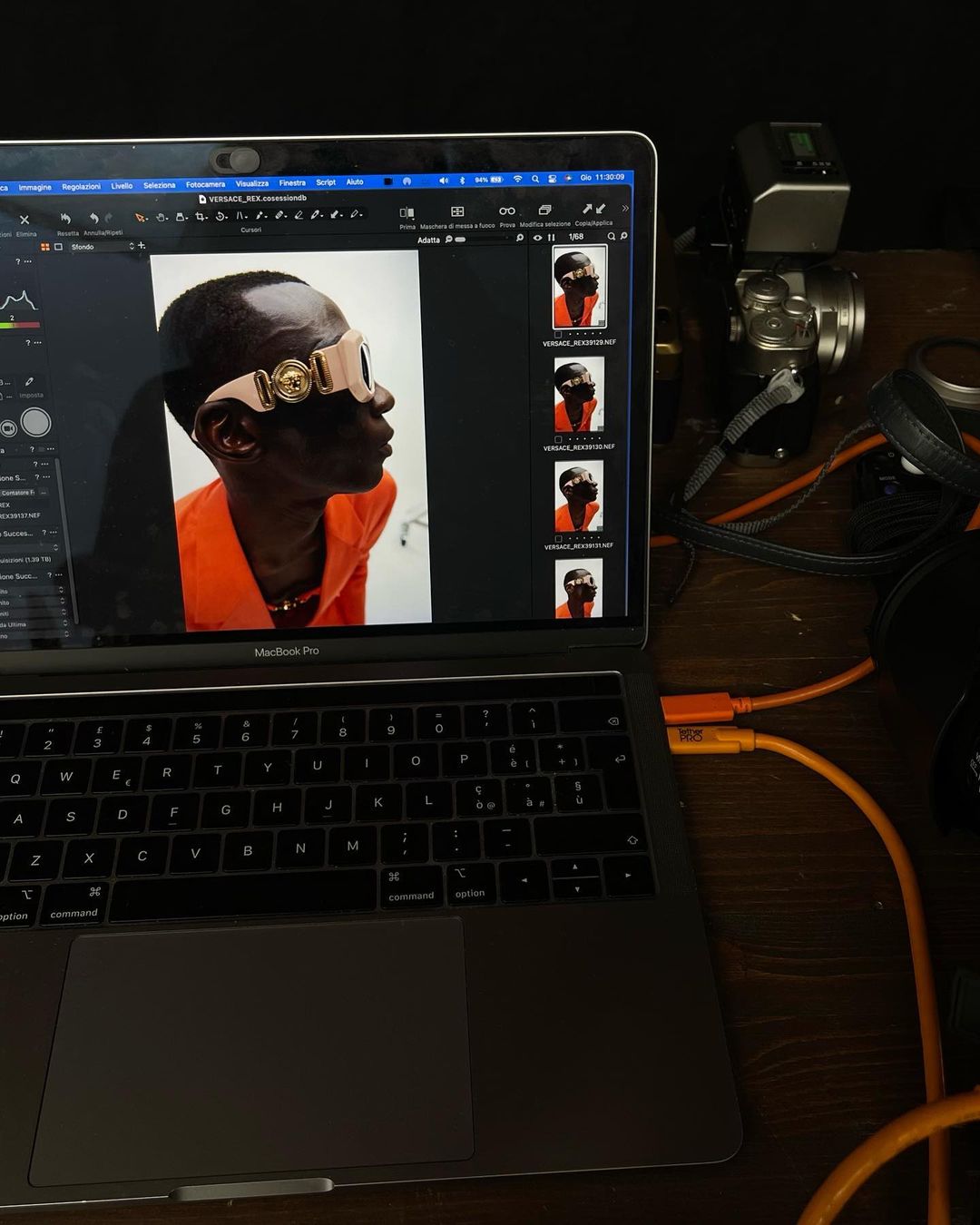
Task: Click the Resetta reset arrow icon
Action: point(65,219)
